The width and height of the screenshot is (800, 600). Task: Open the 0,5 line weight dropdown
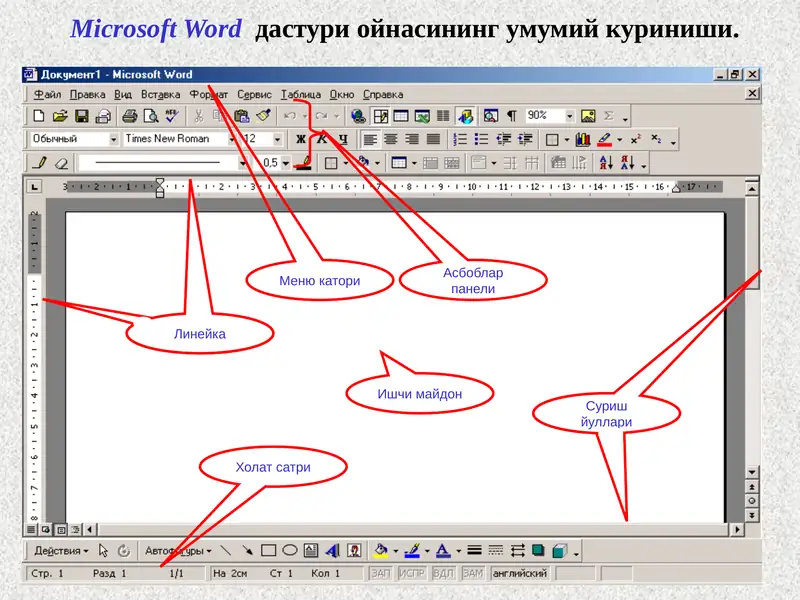pyautogui.click(x=286, y=163)
